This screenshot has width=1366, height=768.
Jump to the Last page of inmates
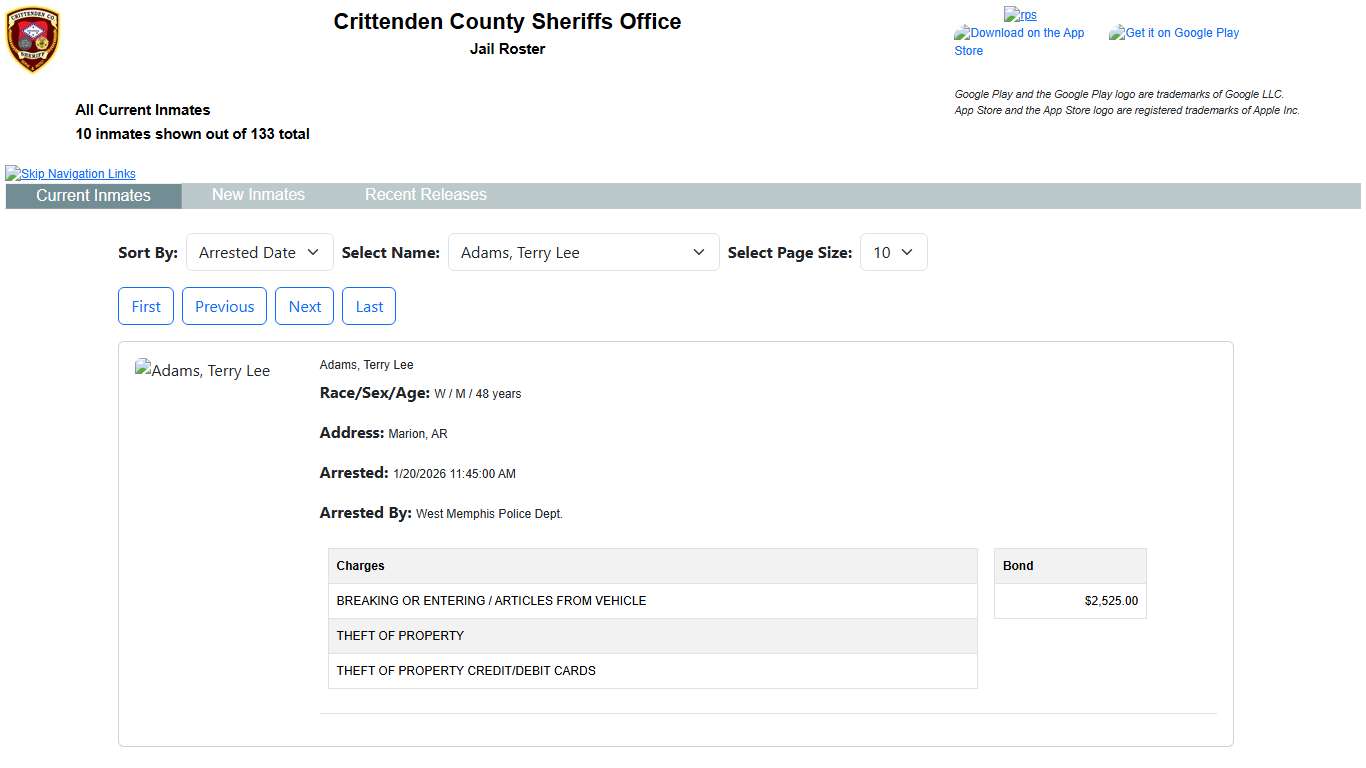point(369,307)
